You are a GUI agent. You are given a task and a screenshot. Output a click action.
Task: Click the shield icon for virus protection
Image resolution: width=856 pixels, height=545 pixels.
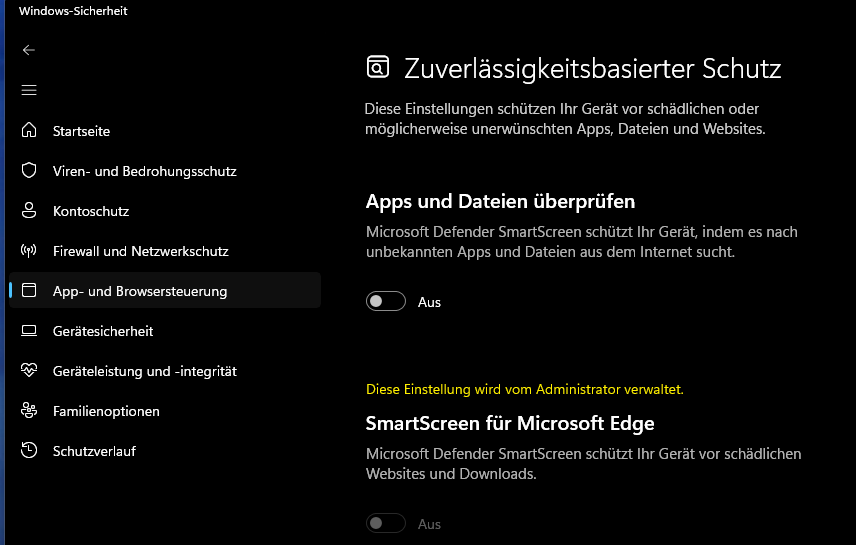click(x=29, y=170)
